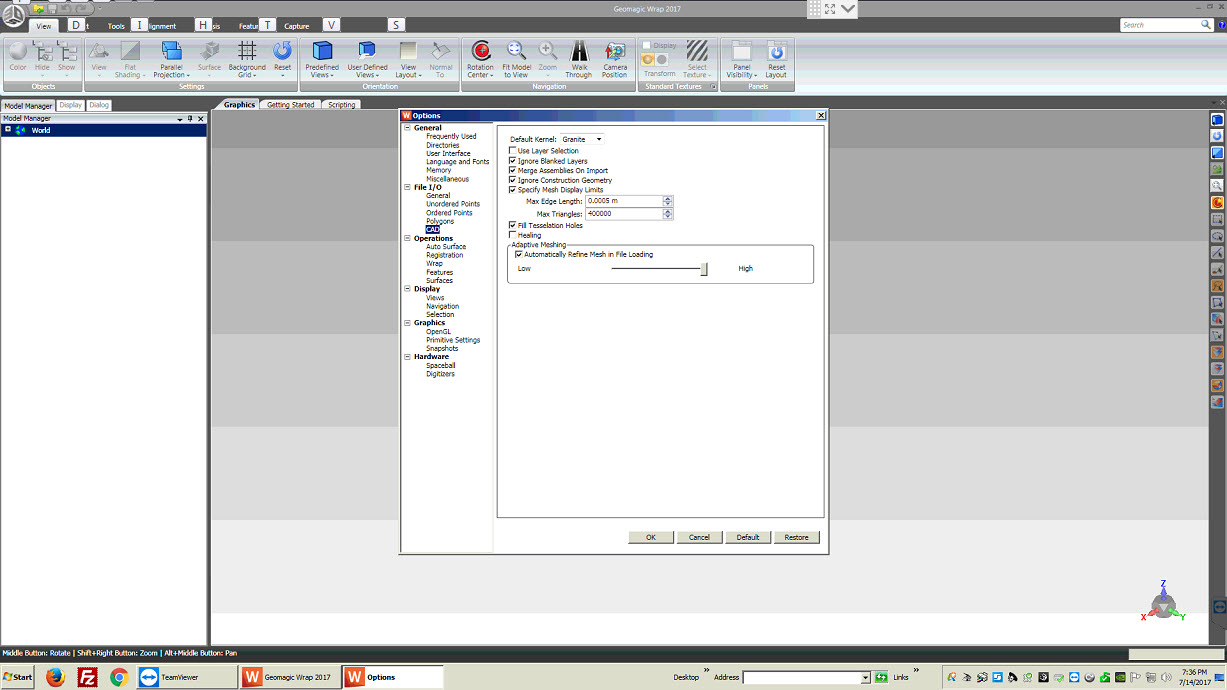Open the Default Kernel dropdown

click(x=582, y=139)
